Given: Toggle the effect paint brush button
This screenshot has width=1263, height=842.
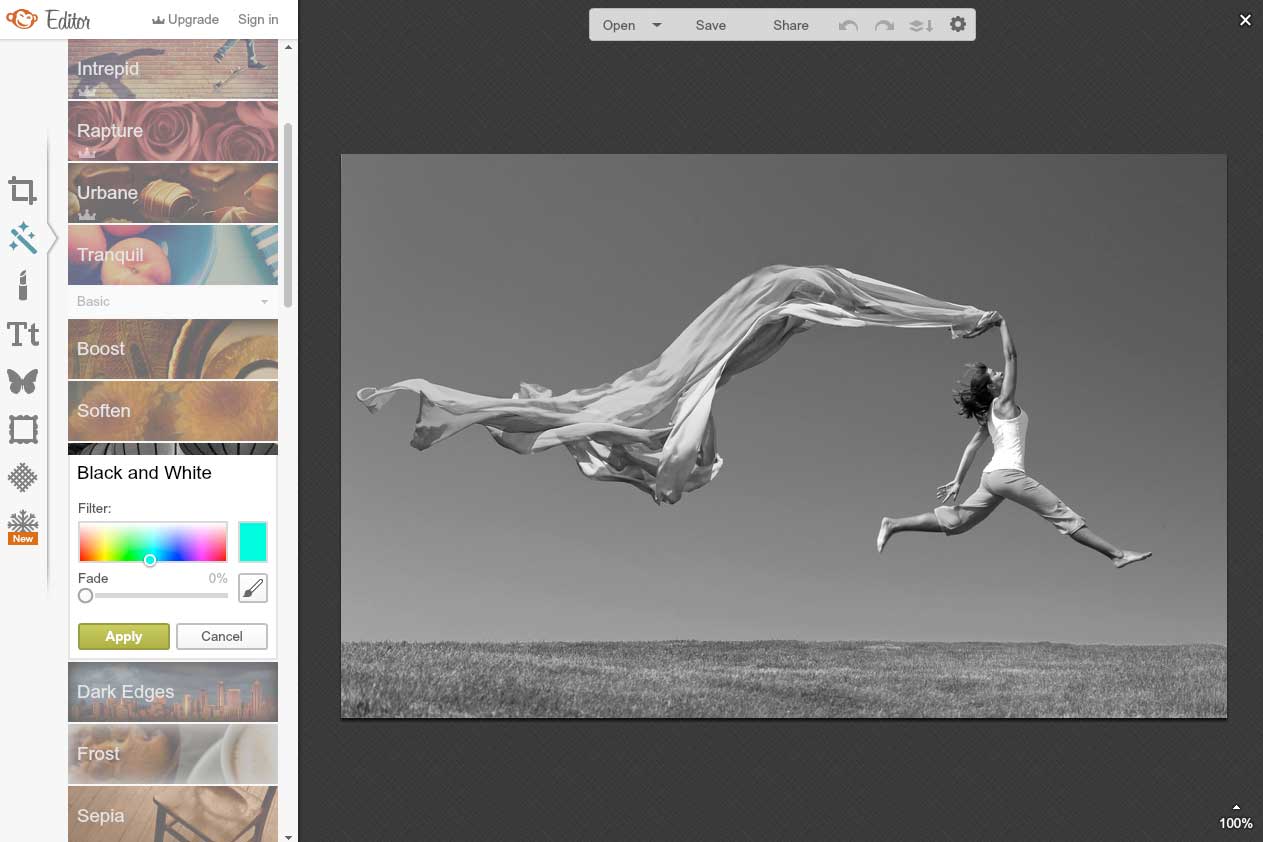Looking at the screenshot, I should click(253, 588).
